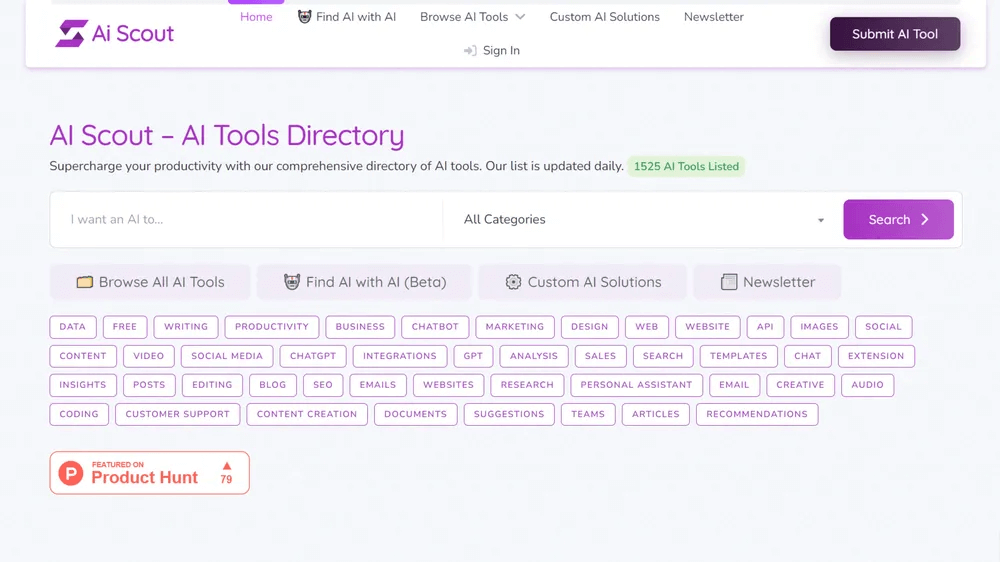Select the CHATBOT tag
Screen dimensions: 1000x562
(435, 327)
